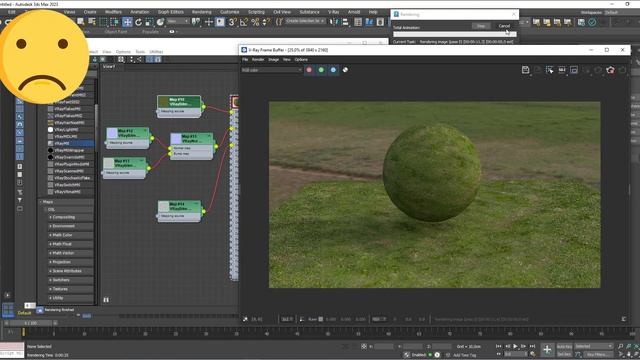Open the Workspaces Default dropdown
The height and width of the screenshot is (360, 640).
pyautogui.click(x=612, y=12)
